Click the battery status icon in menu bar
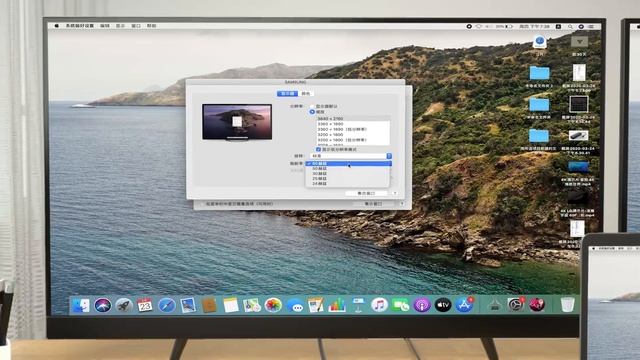This screenshot has height=360, width=640. coord(509,26)
